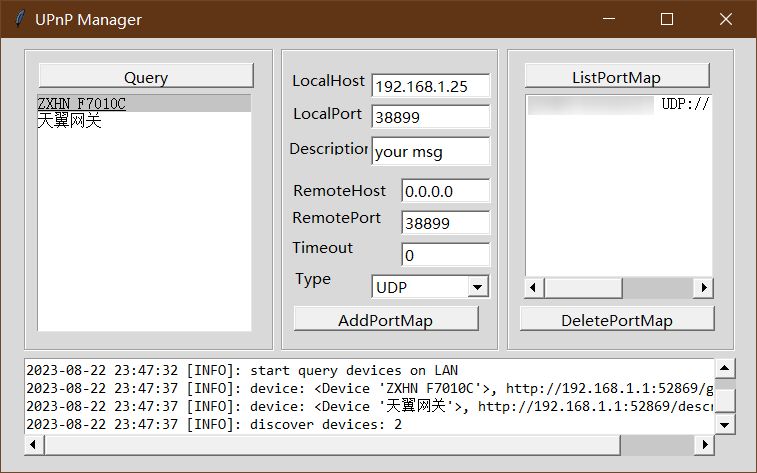Minimize the UPnP Manager window
The image size is (757, 473).
point(609,19)
